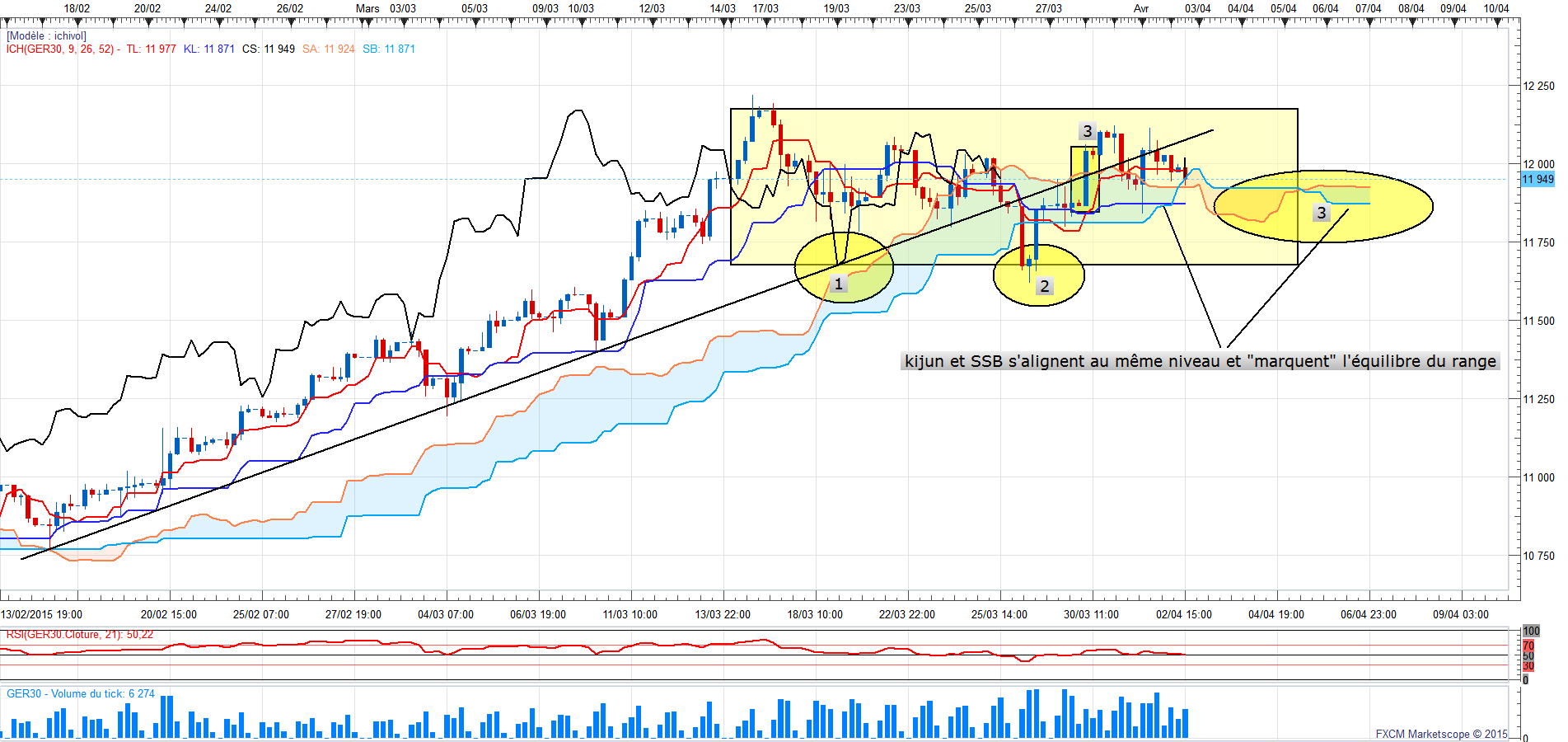
Task: Click the RSI 70 overbought scale label
Action: tap(1528, 646)
